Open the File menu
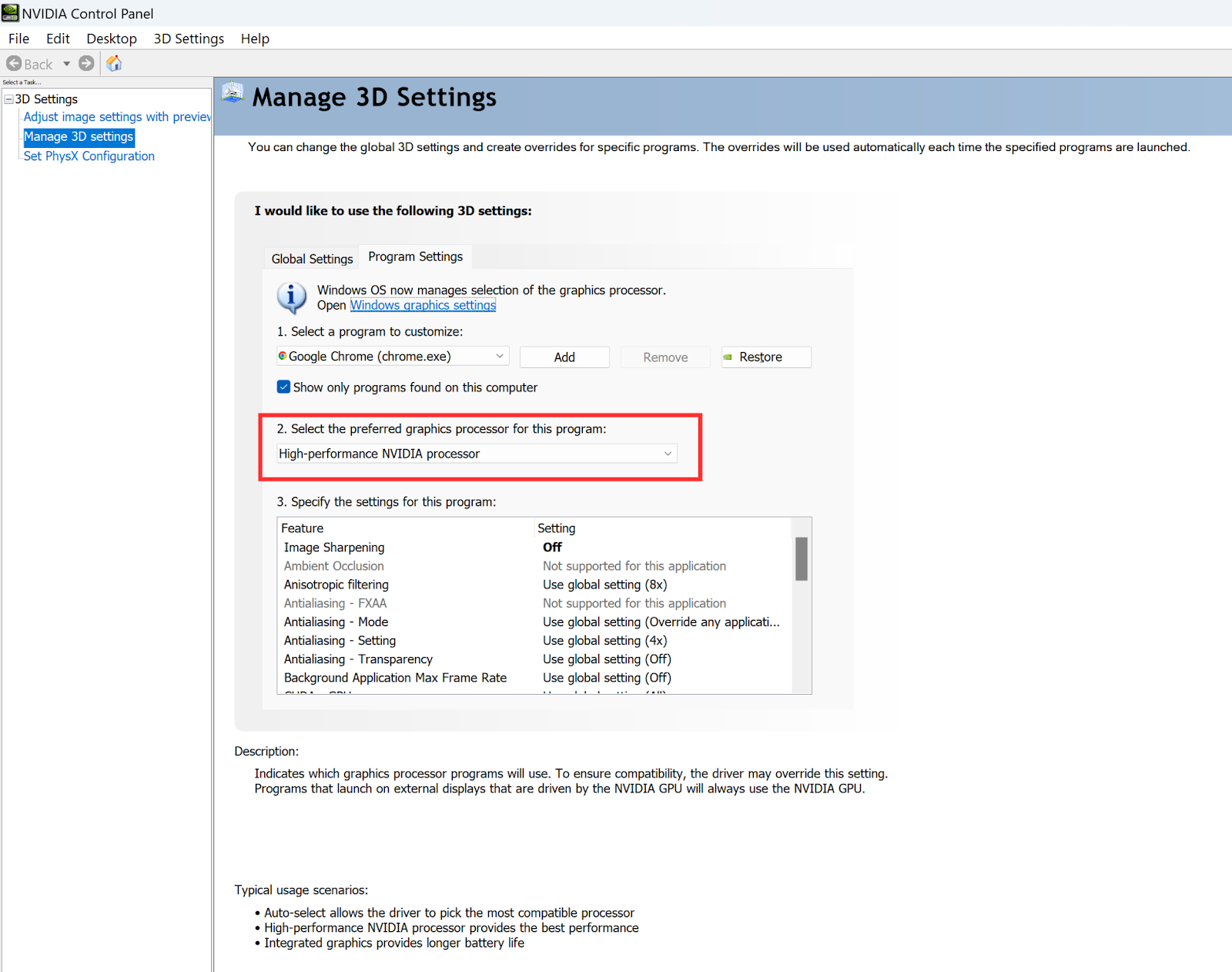The image size is (1232, 972). 18,39
